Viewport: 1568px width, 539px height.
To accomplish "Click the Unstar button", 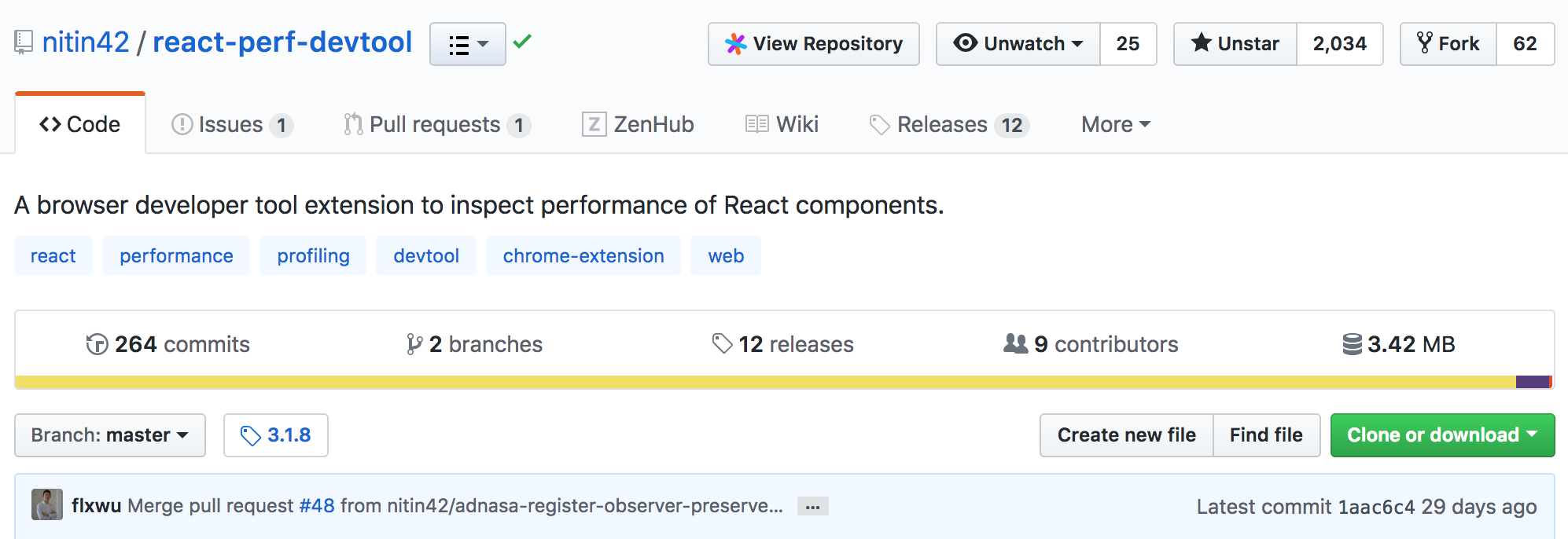I will pos(1235,44).
